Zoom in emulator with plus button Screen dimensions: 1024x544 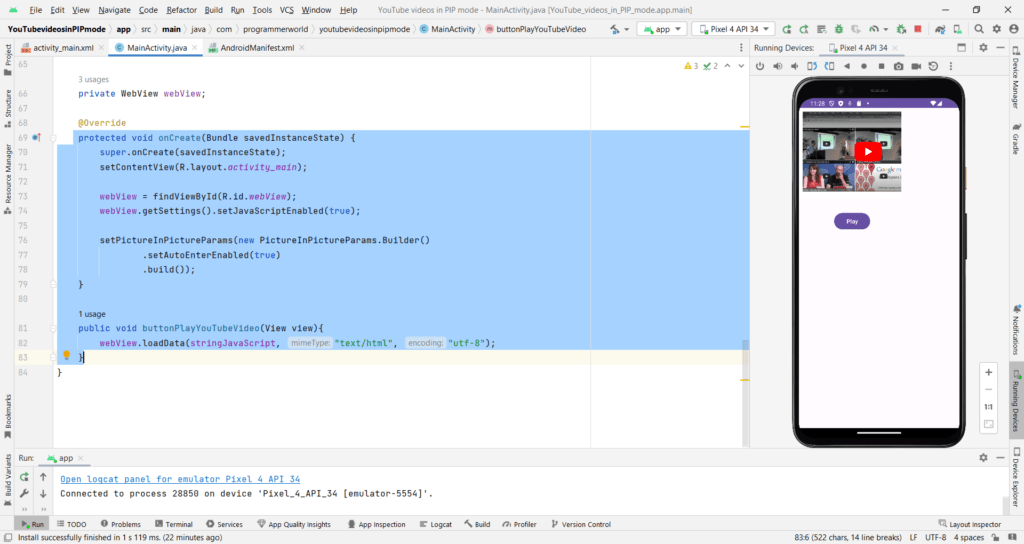[x=989, y=372]
